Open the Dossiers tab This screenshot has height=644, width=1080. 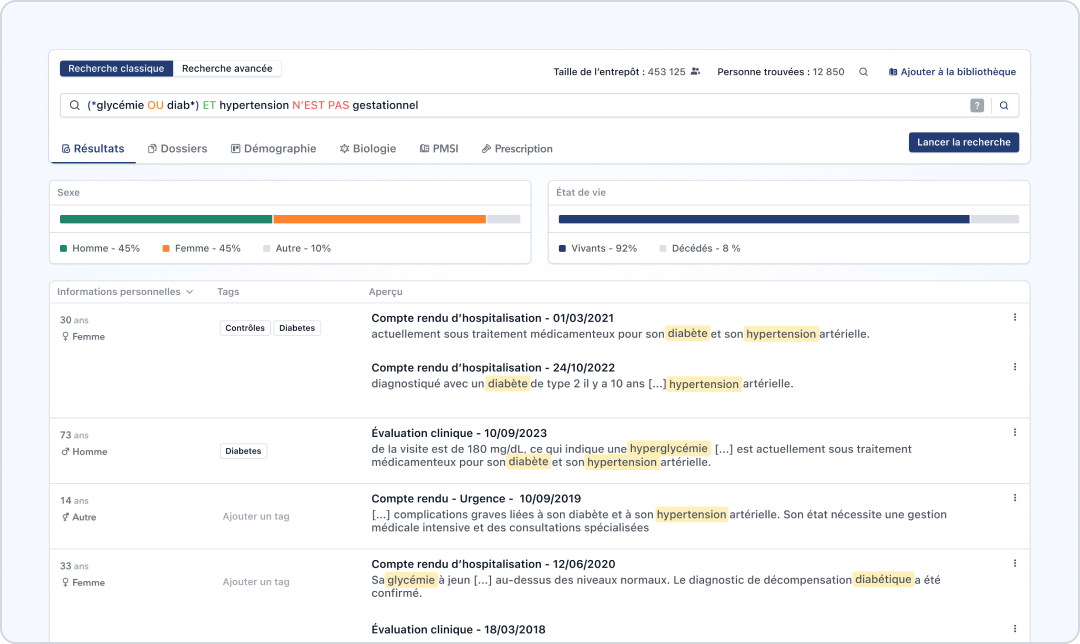click(x=177, y=149)
